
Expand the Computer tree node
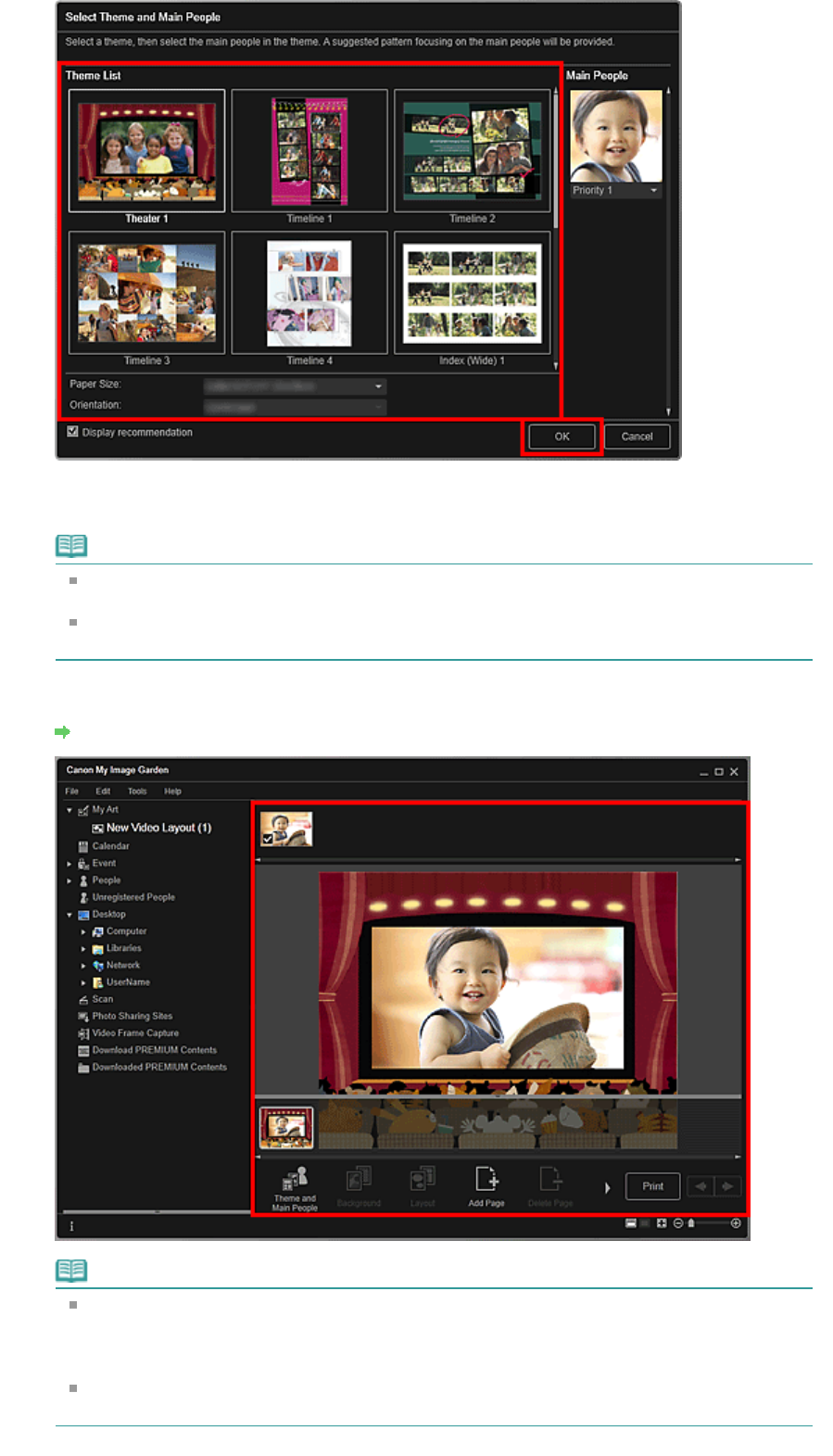(83, 931)
